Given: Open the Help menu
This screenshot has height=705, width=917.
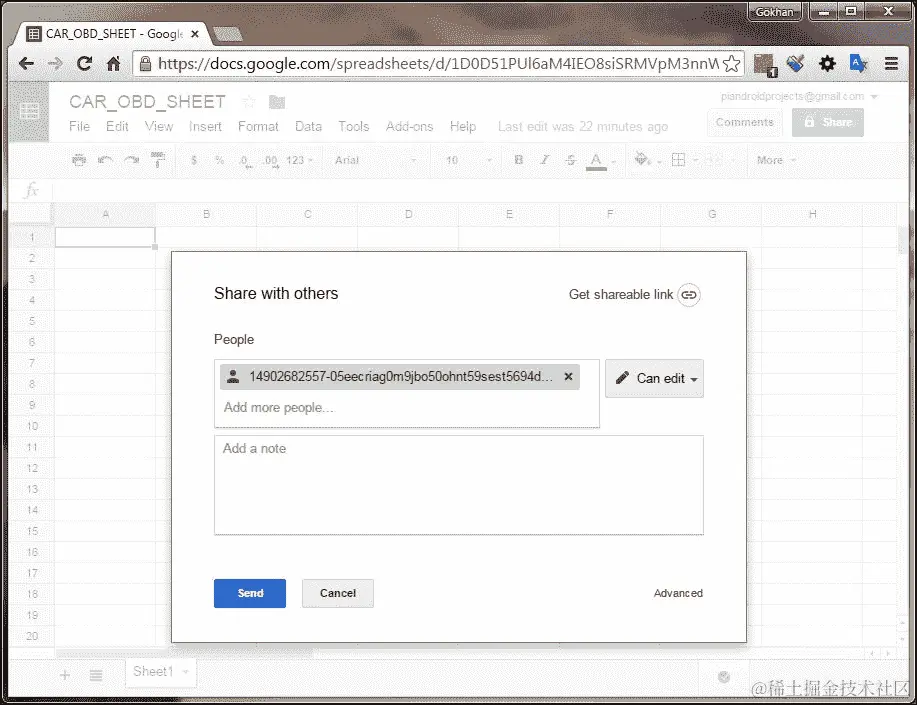Looking at the screenshot, I should coord(463,126).
